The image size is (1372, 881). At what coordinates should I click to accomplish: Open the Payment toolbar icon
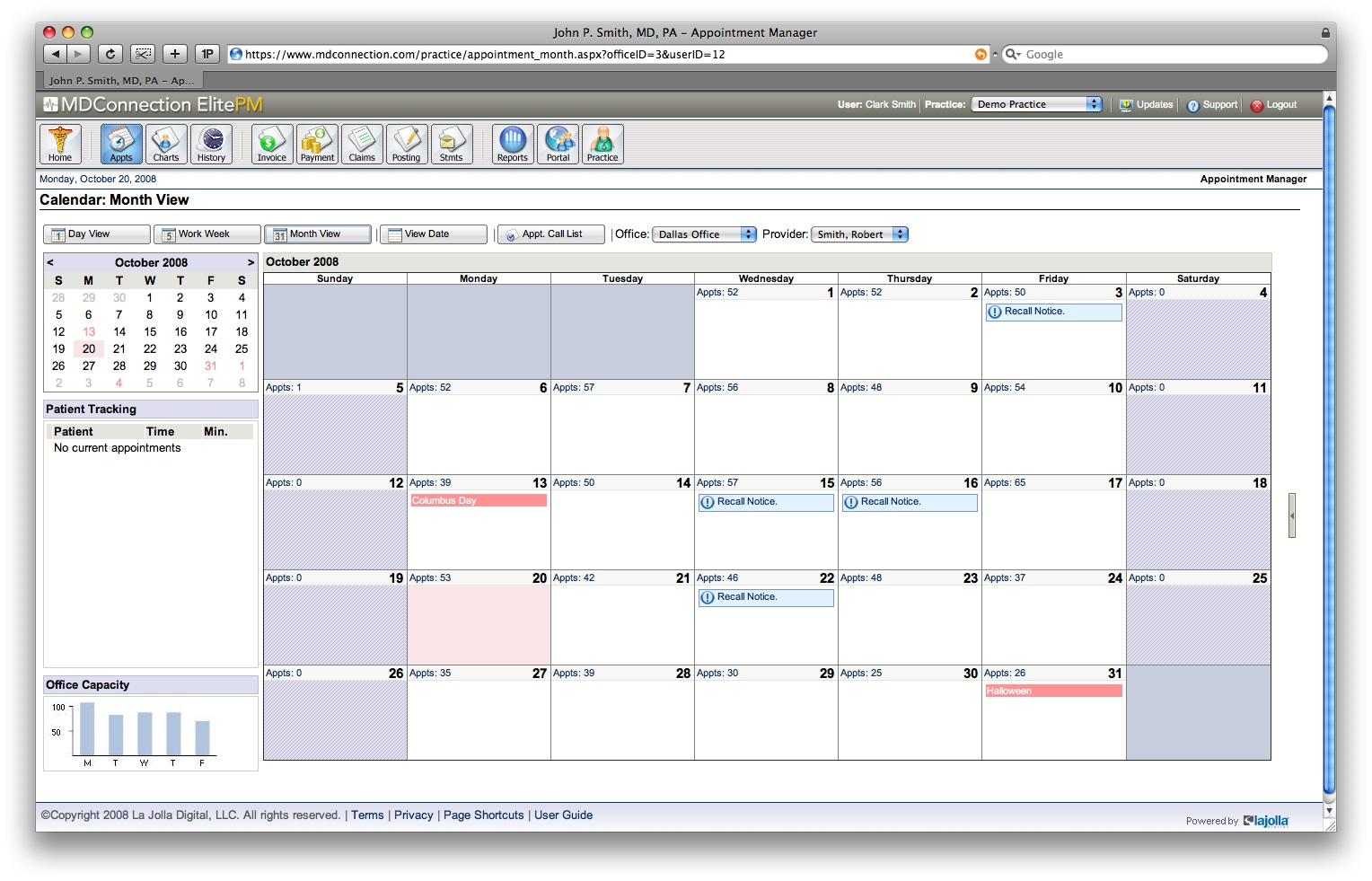[317, 144]
